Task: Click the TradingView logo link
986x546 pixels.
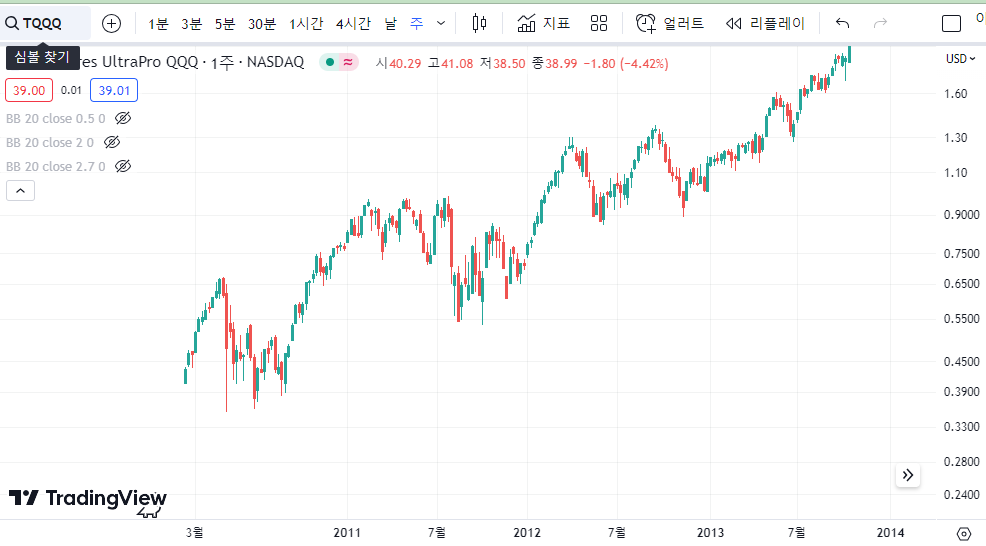Action: tap(87, 499)
